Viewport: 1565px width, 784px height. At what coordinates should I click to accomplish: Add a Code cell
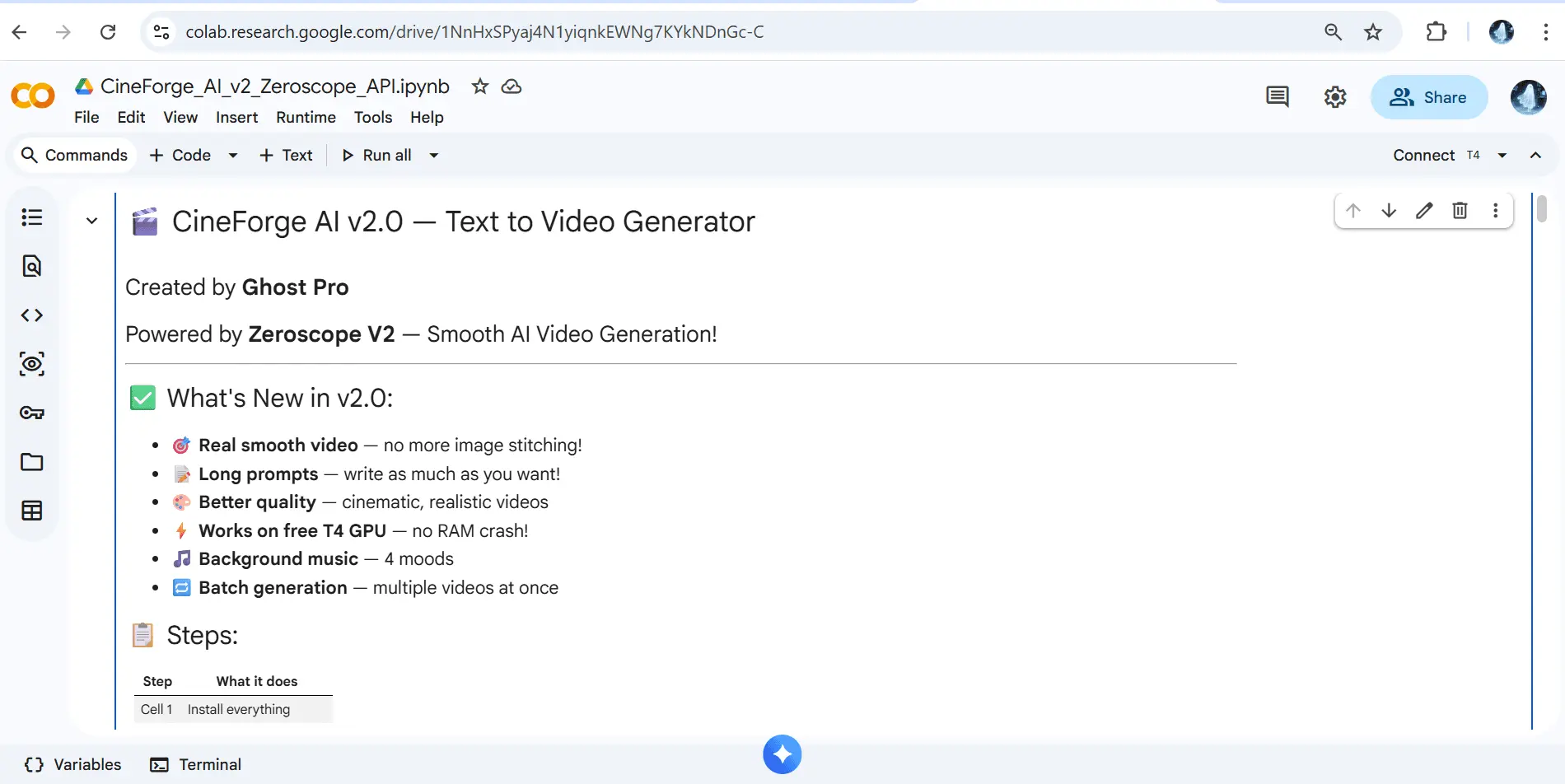180,156
